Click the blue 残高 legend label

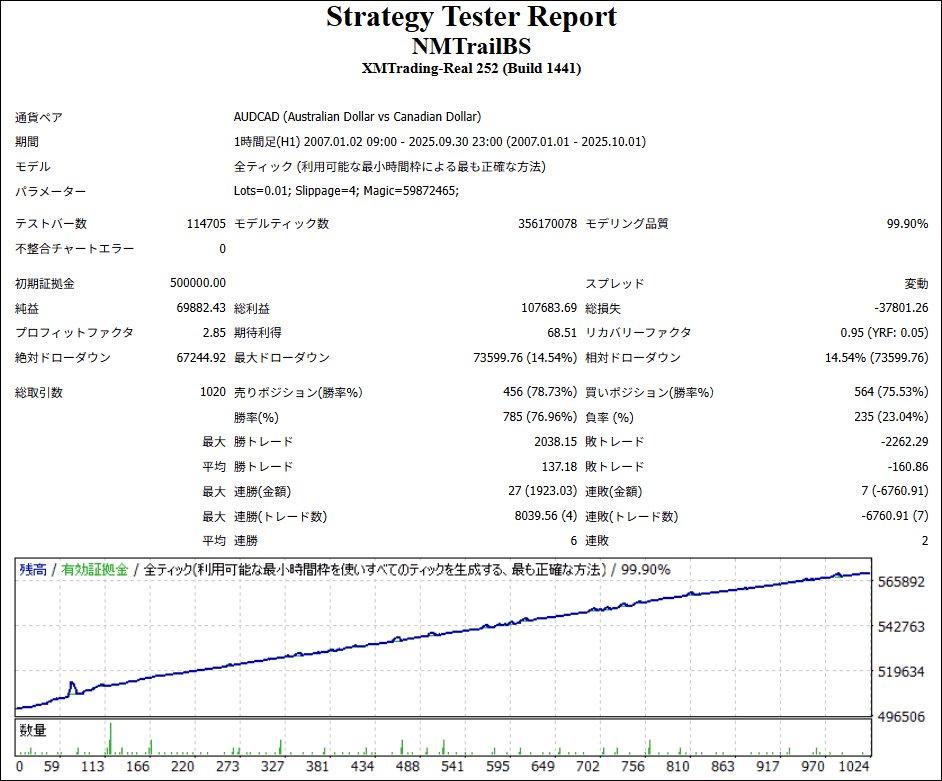(x=33, y=570)
